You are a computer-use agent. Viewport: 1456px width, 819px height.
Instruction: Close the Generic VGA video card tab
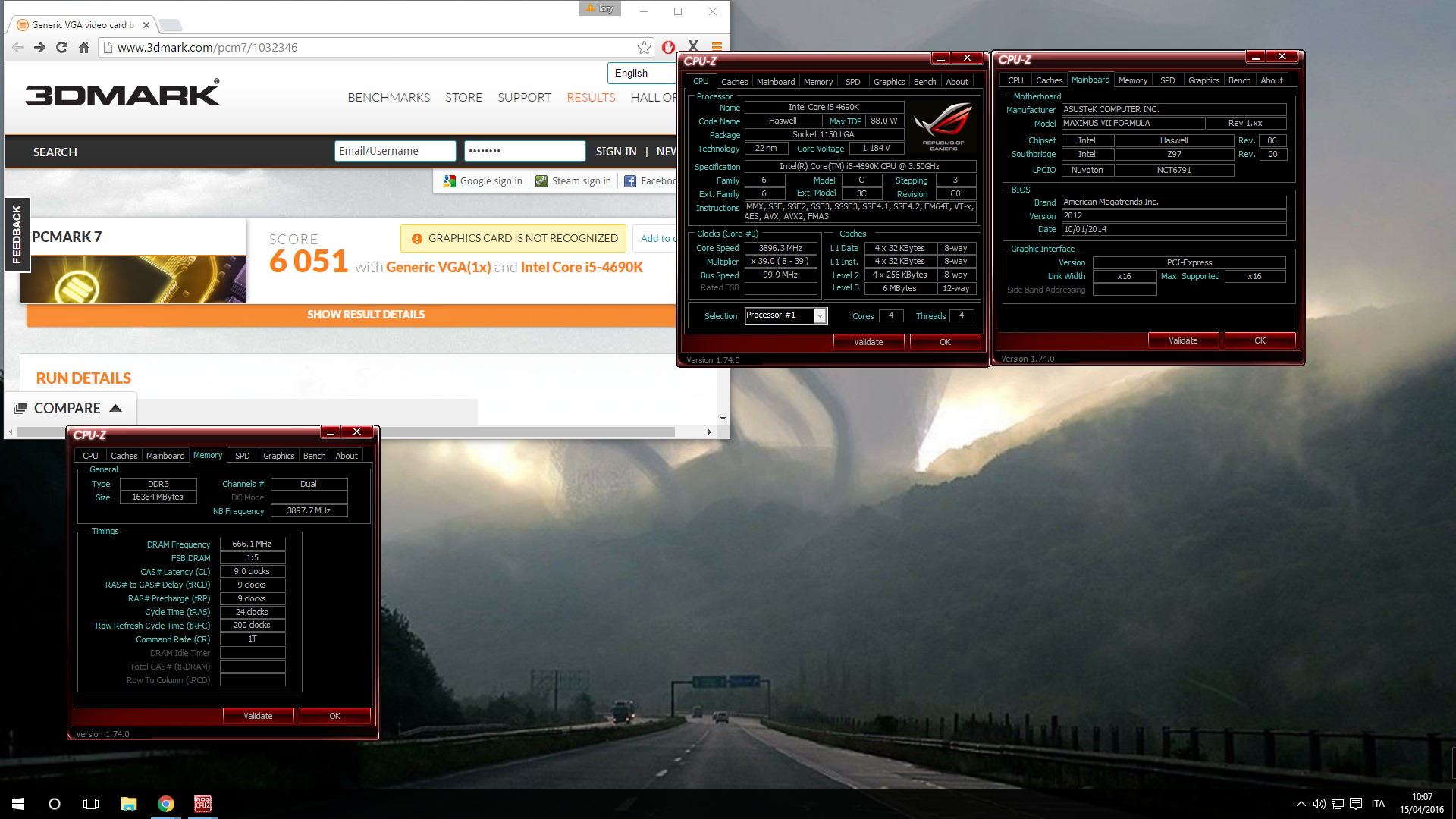[x=146, y=25]
